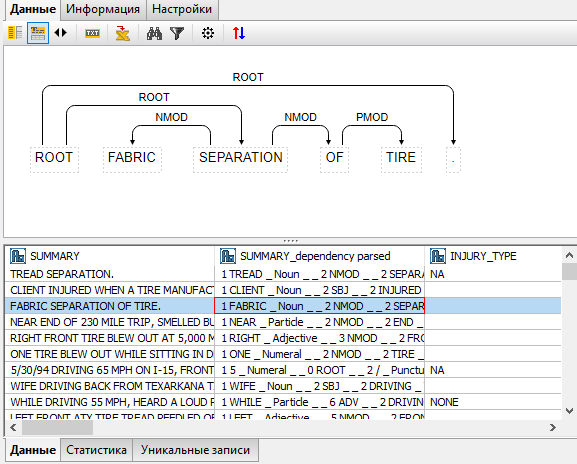Click cell 1 RIGHT _ Adjective parsed value
This screenshot has height=464, width=577.
[319, 338]
